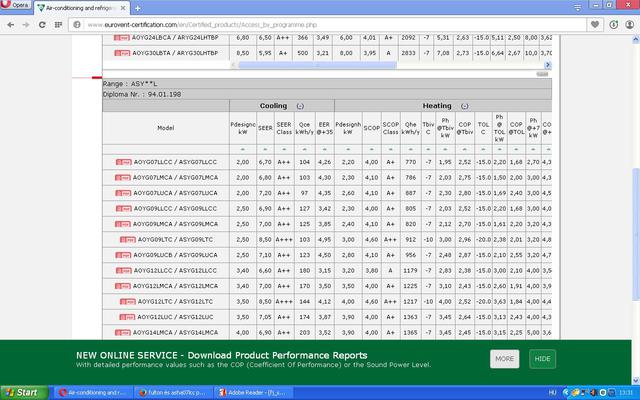
Task: Go forward to the next page
Action: (x=26, y=25)
